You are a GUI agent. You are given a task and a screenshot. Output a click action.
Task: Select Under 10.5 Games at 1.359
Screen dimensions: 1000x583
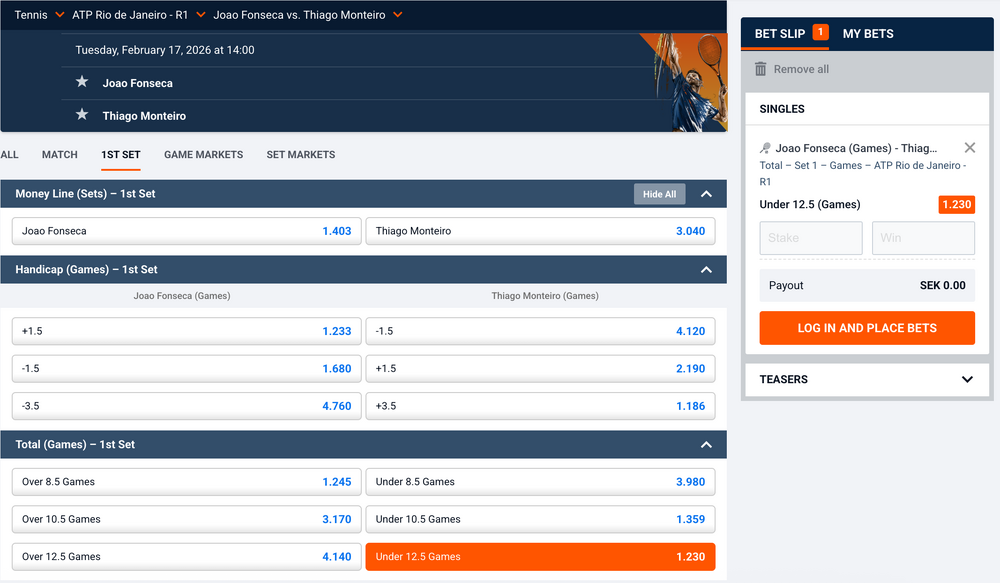pyautogui.click(x=540, y=519)
